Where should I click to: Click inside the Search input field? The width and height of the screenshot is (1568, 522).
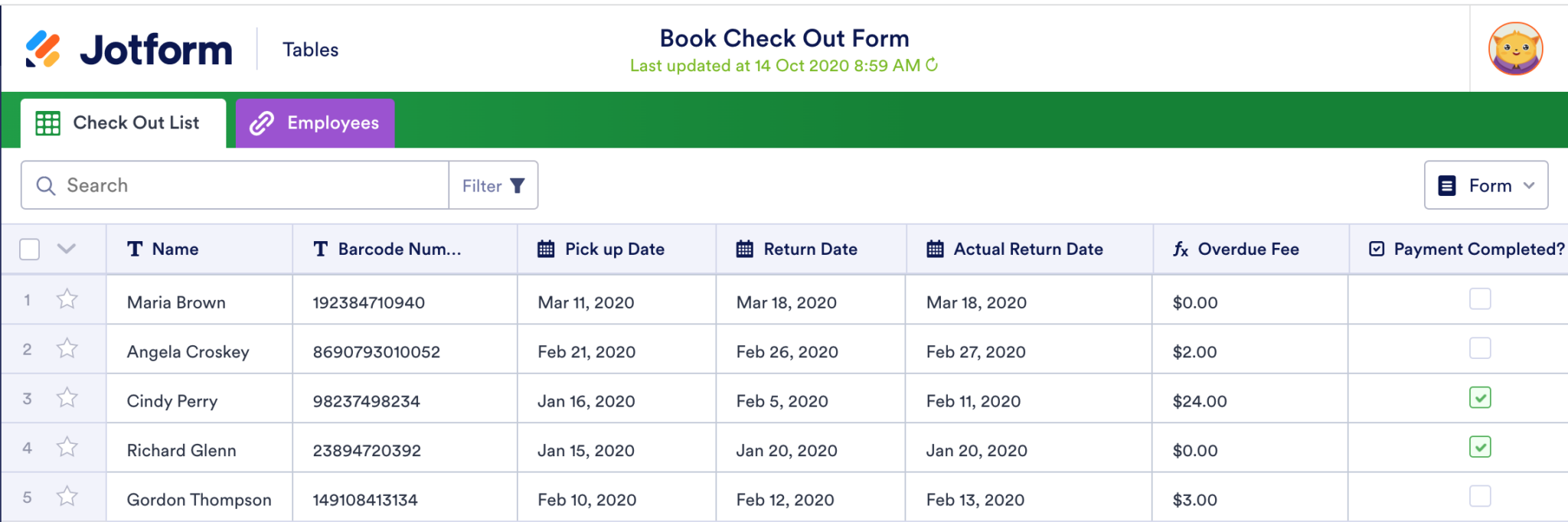click(x=230, y=185)
